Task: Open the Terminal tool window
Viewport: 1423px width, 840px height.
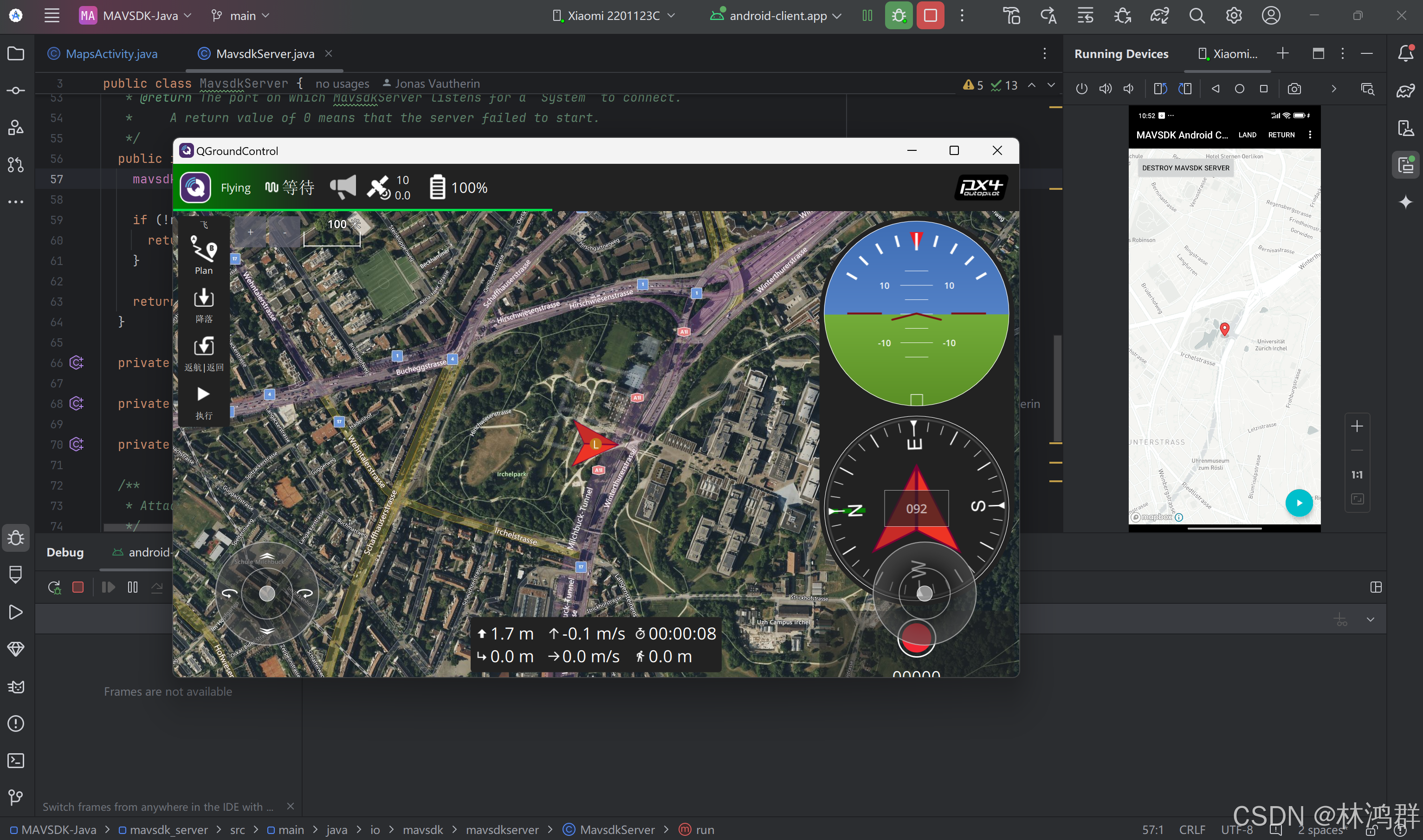Action: tap(16, 760)
